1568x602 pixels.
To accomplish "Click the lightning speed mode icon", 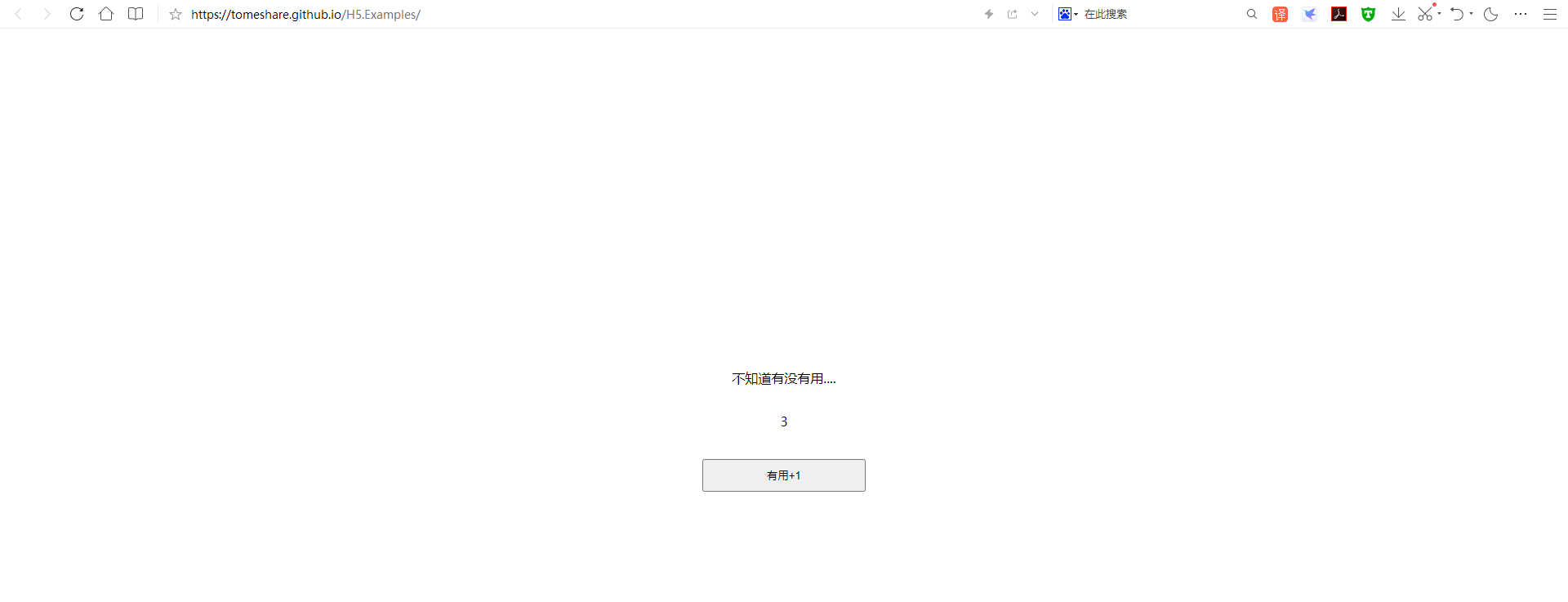I will tap(989, 14).
